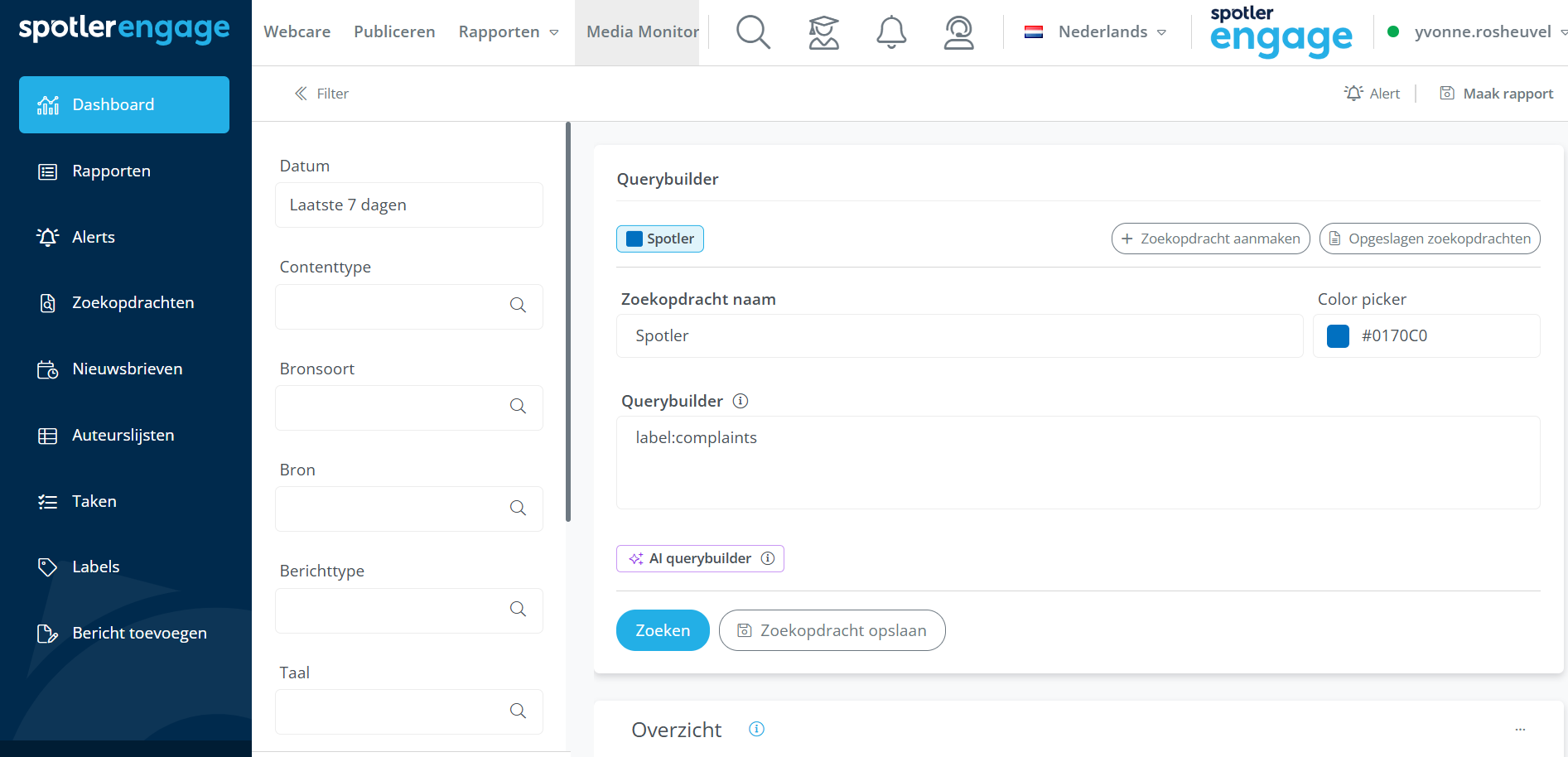1568x757 pixels.
Task: Open the support headset icon
Action: (x=958, y=32)
